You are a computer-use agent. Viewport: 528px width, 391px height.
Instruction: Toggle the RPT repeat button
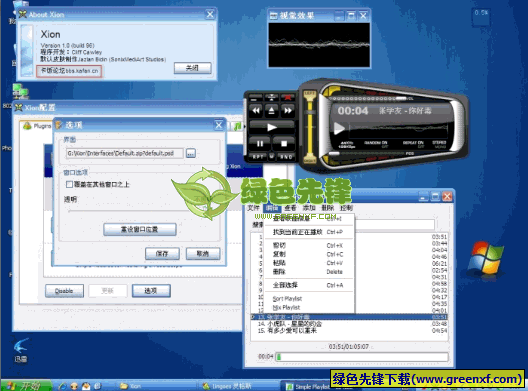click(258, 157)
